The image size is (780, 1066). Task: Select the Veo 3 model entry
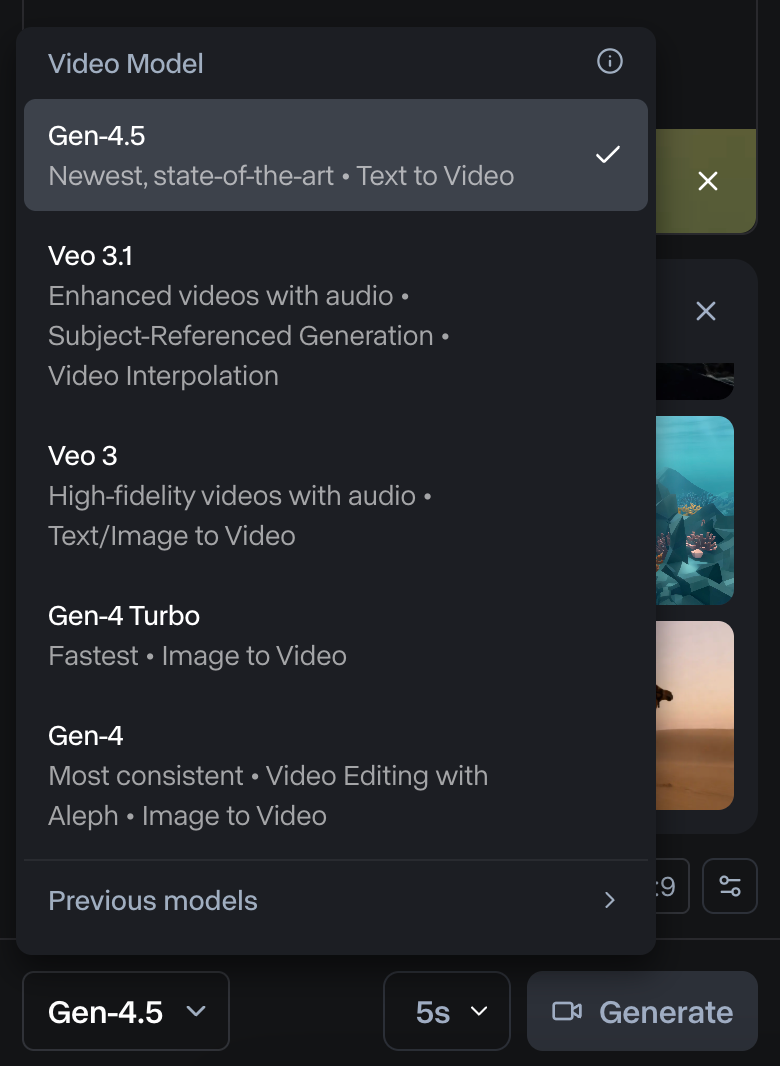click(300, 495)
